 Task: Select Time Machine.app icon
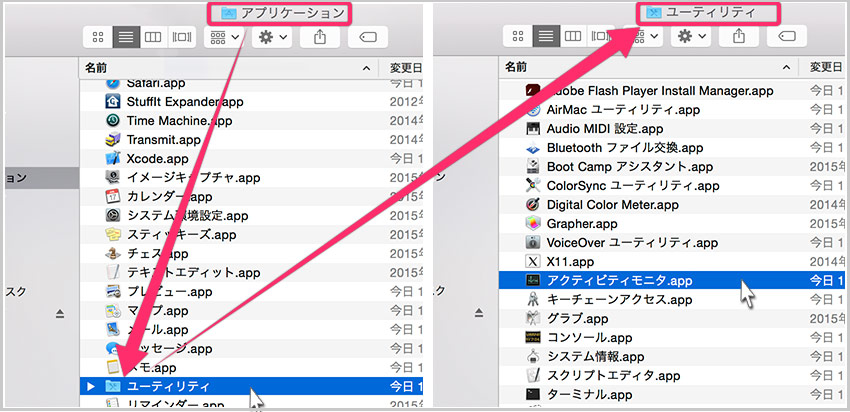(x=112, y=120)
